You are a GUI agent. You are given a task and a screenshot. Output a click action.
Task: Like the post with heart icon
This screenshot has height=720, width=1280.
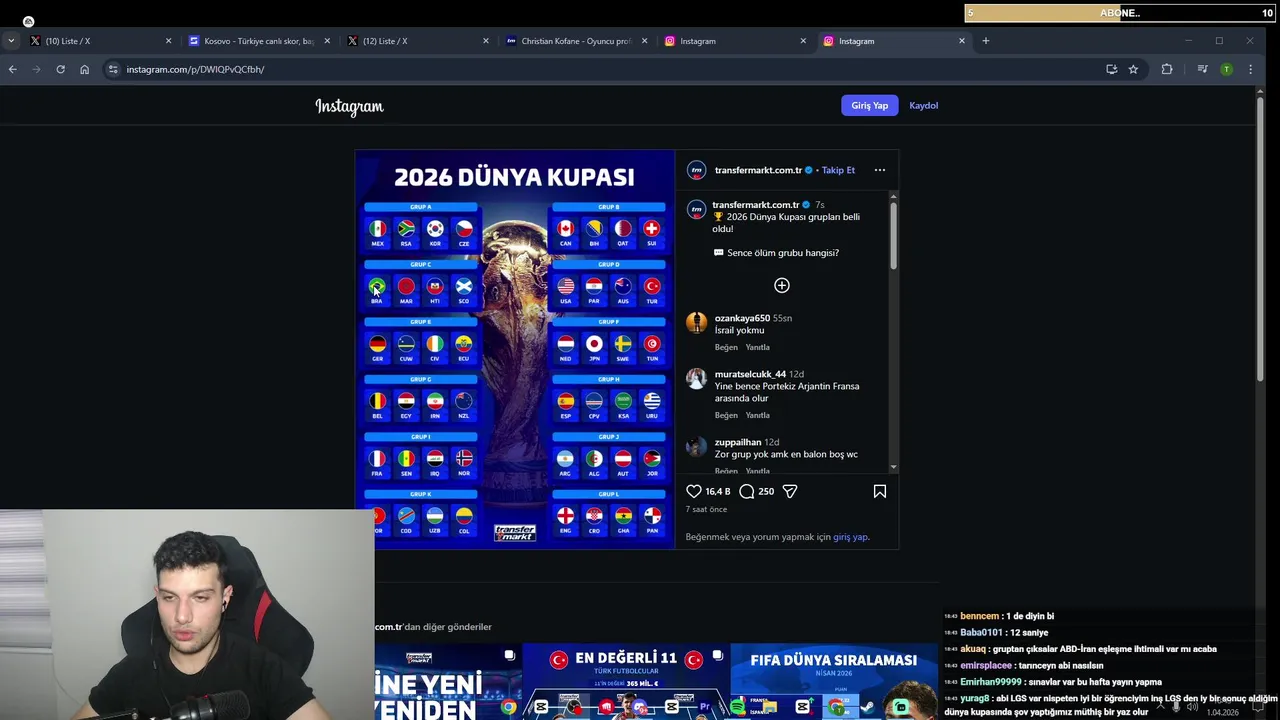[694, 491]
